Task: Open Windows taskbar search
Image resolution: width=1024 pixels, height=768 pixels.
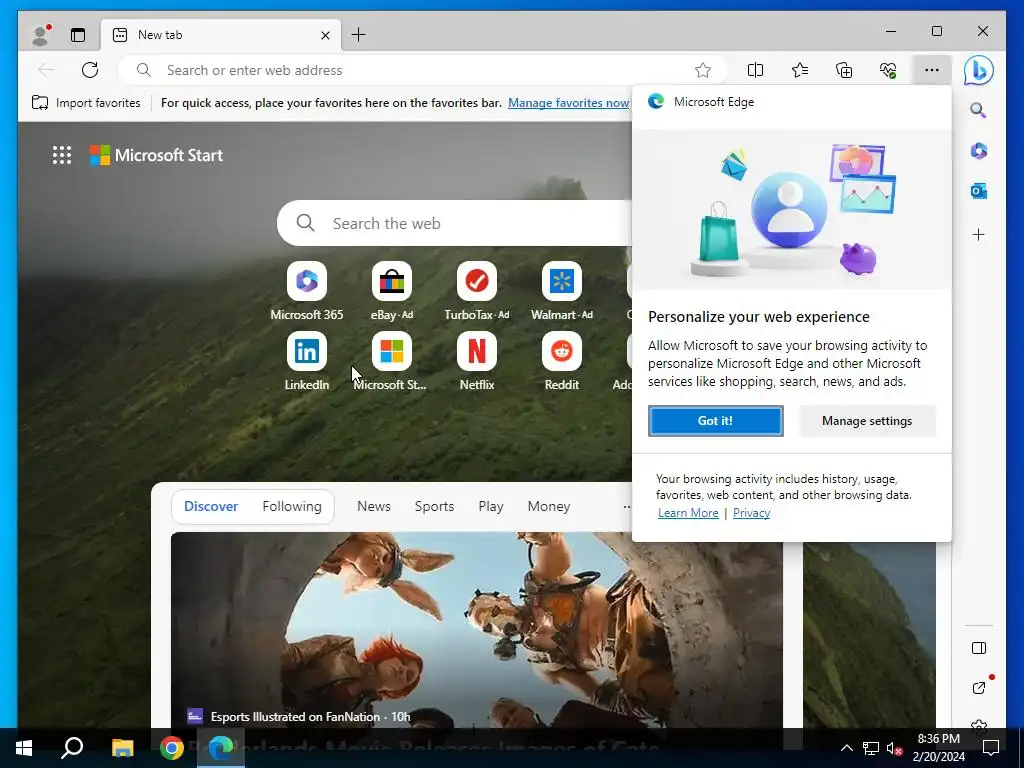Action: click(x=72, y=748)
